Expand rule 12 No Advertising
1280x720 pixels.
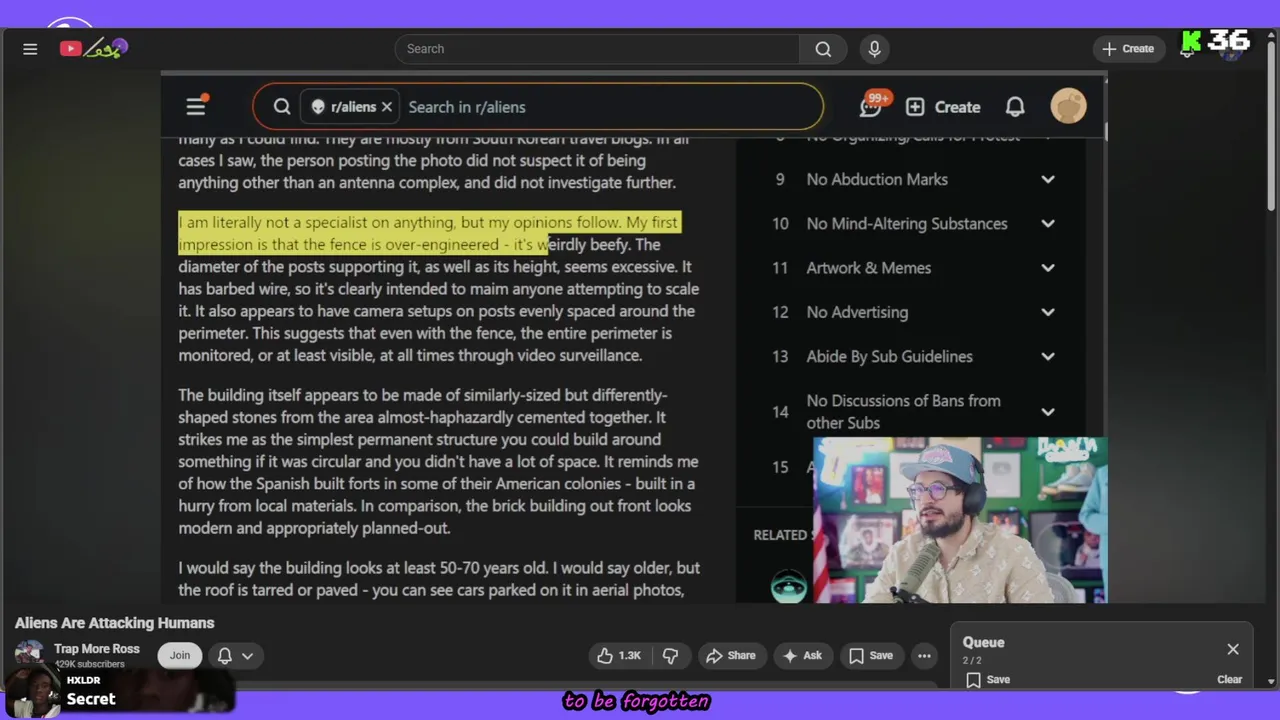pyautogui.click(x=1048, y=312)
